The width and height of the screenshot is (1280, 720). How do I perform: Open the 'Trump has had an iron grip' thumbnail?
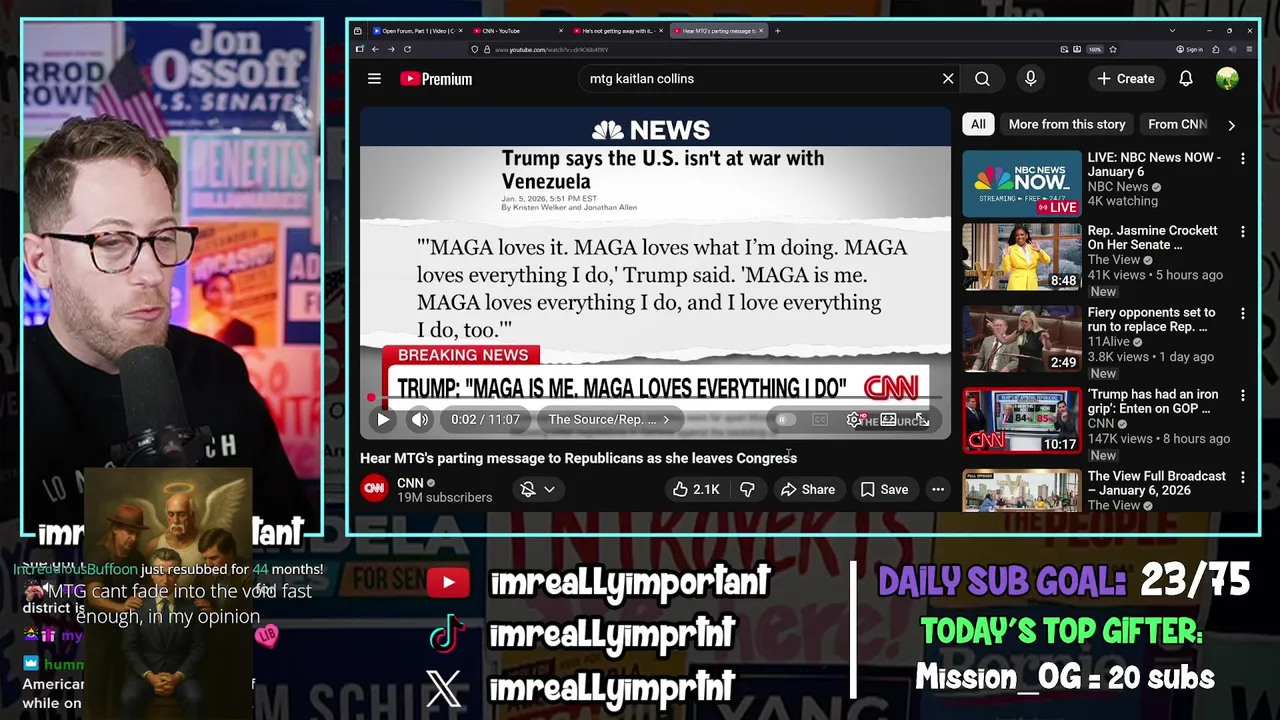point(1022,421)
